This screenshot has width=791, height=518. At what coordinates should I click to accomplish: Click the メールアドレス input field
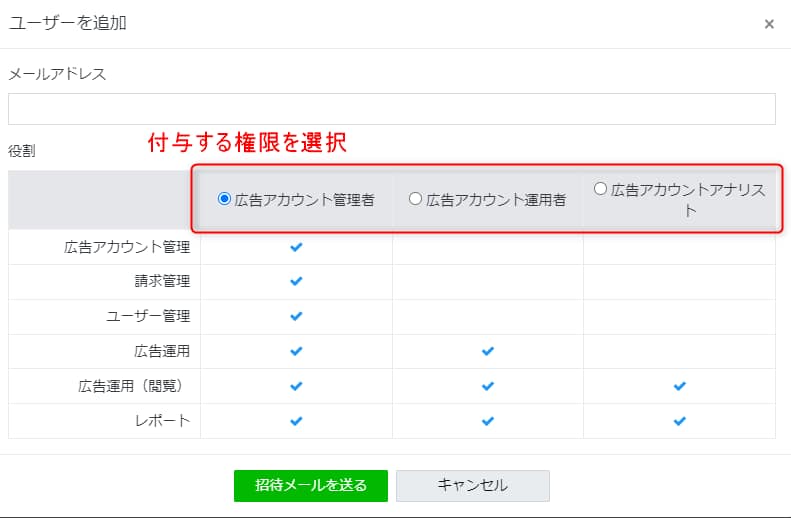pos(391,109)
